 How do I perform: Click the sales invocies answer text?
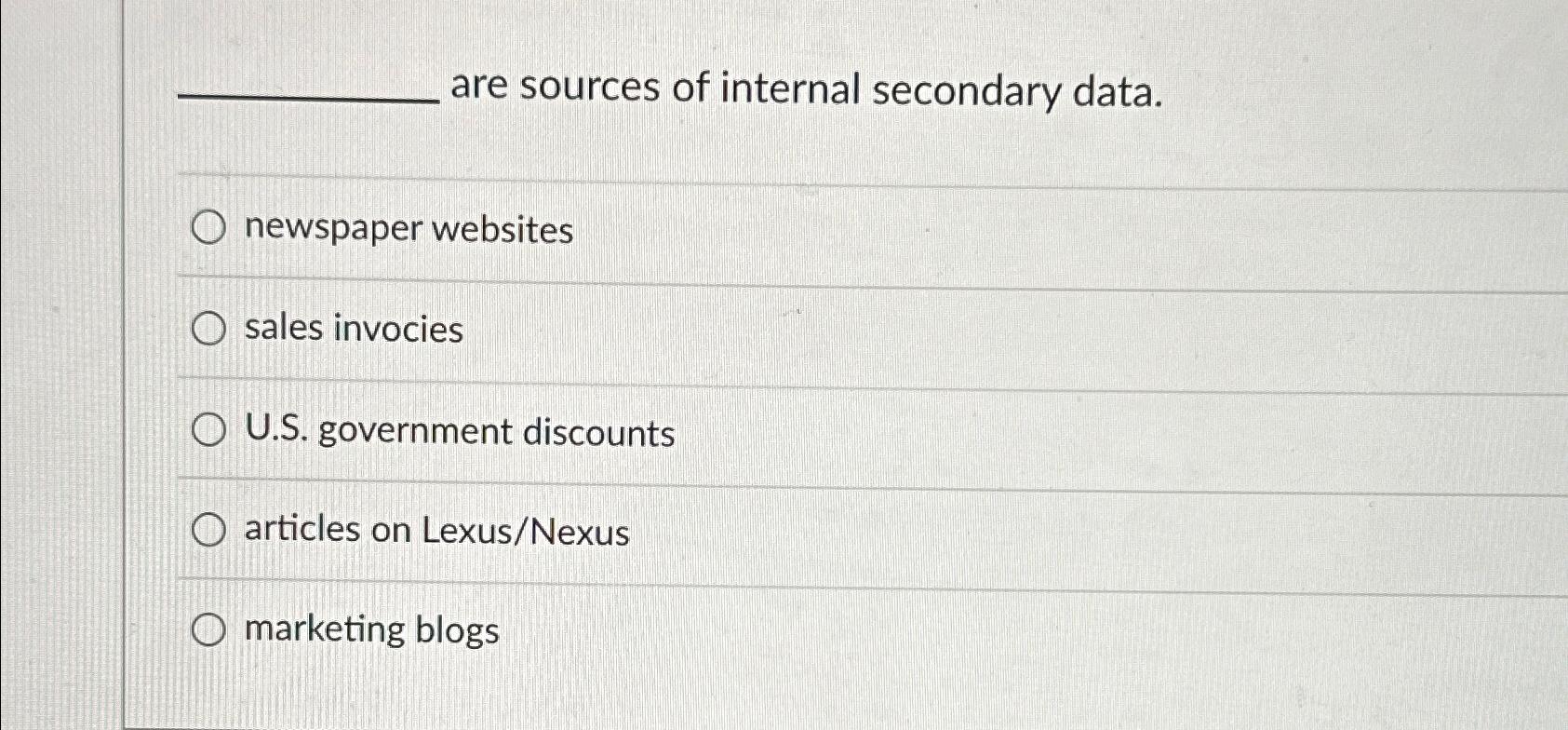point(352,330)
